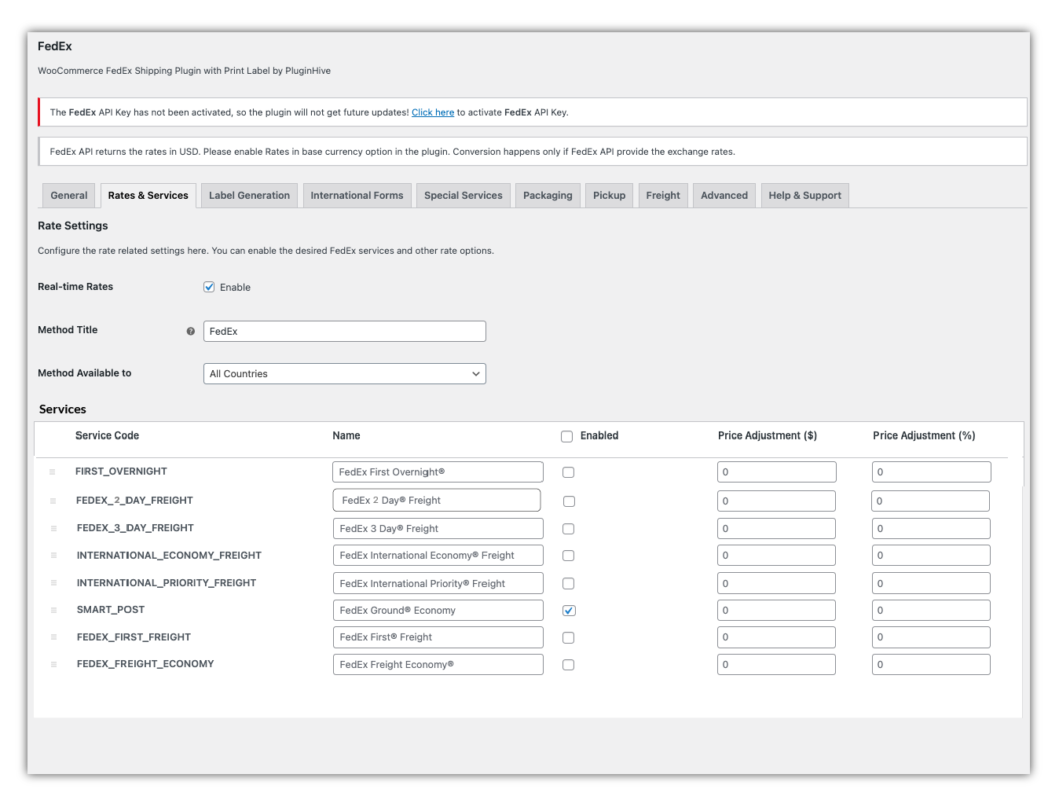Viewport: 1059px width, 800px height.
Task: Click drag handle for FEDEX_2_DAY_FREIGHT row
Action: [53, 501]
